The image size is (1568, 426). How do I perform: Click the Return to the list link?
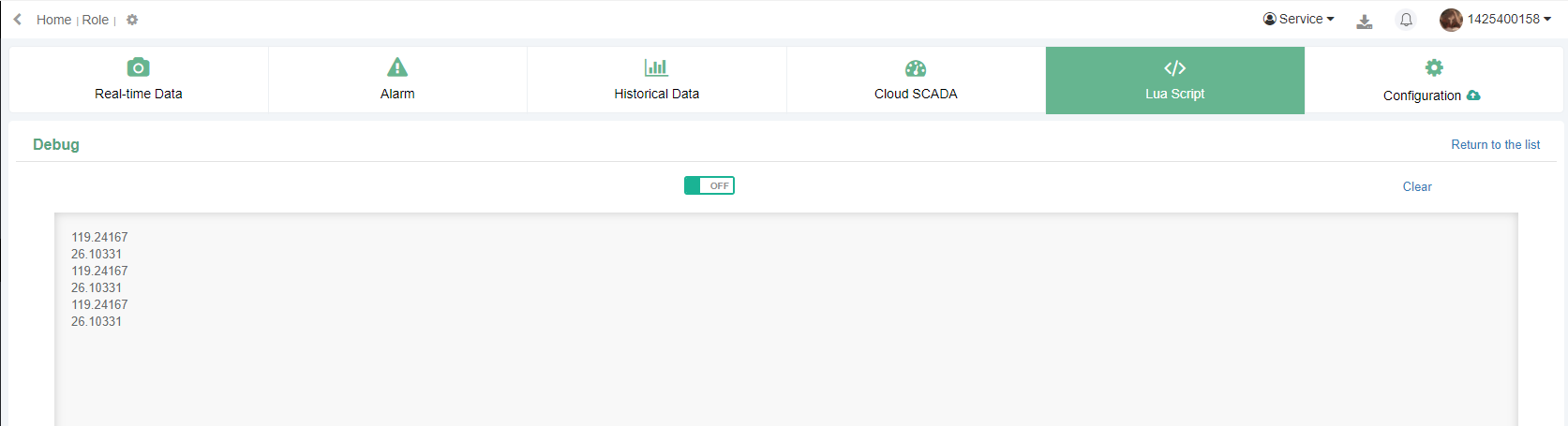click(x=1495, y=144)
